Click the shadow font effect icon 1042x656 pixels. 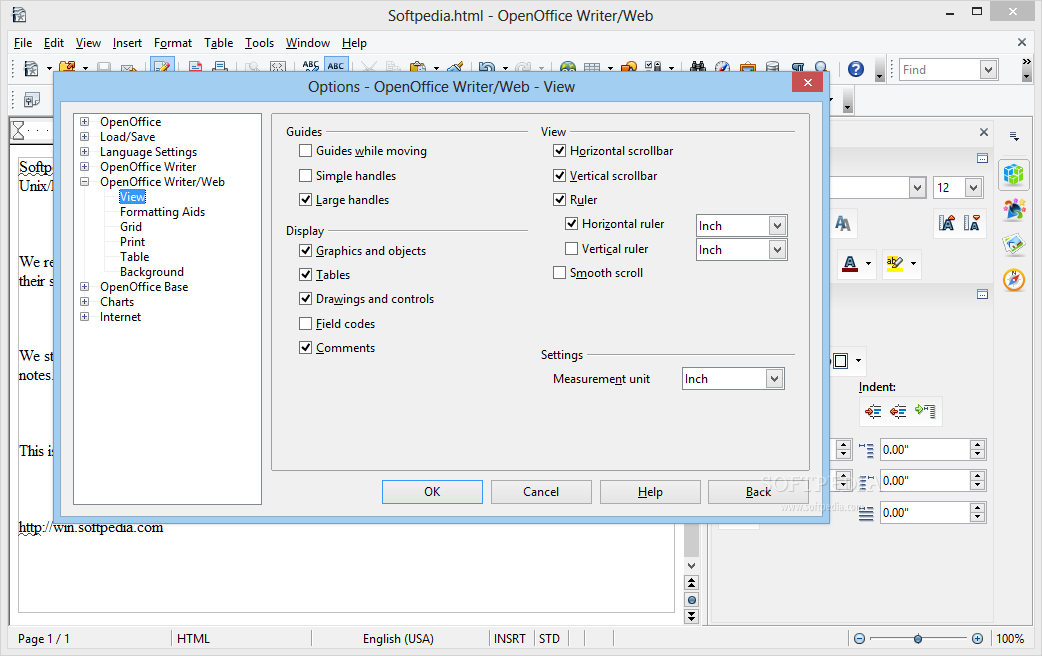click(x=843, y=224)
